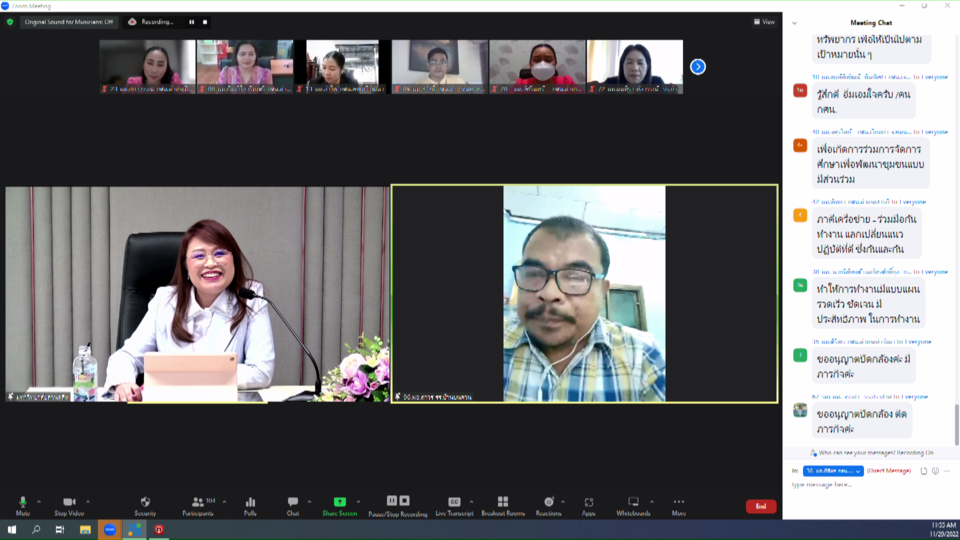
Task: Click Meeting Chat vertical scrollbar
Action: click(956, 426)
